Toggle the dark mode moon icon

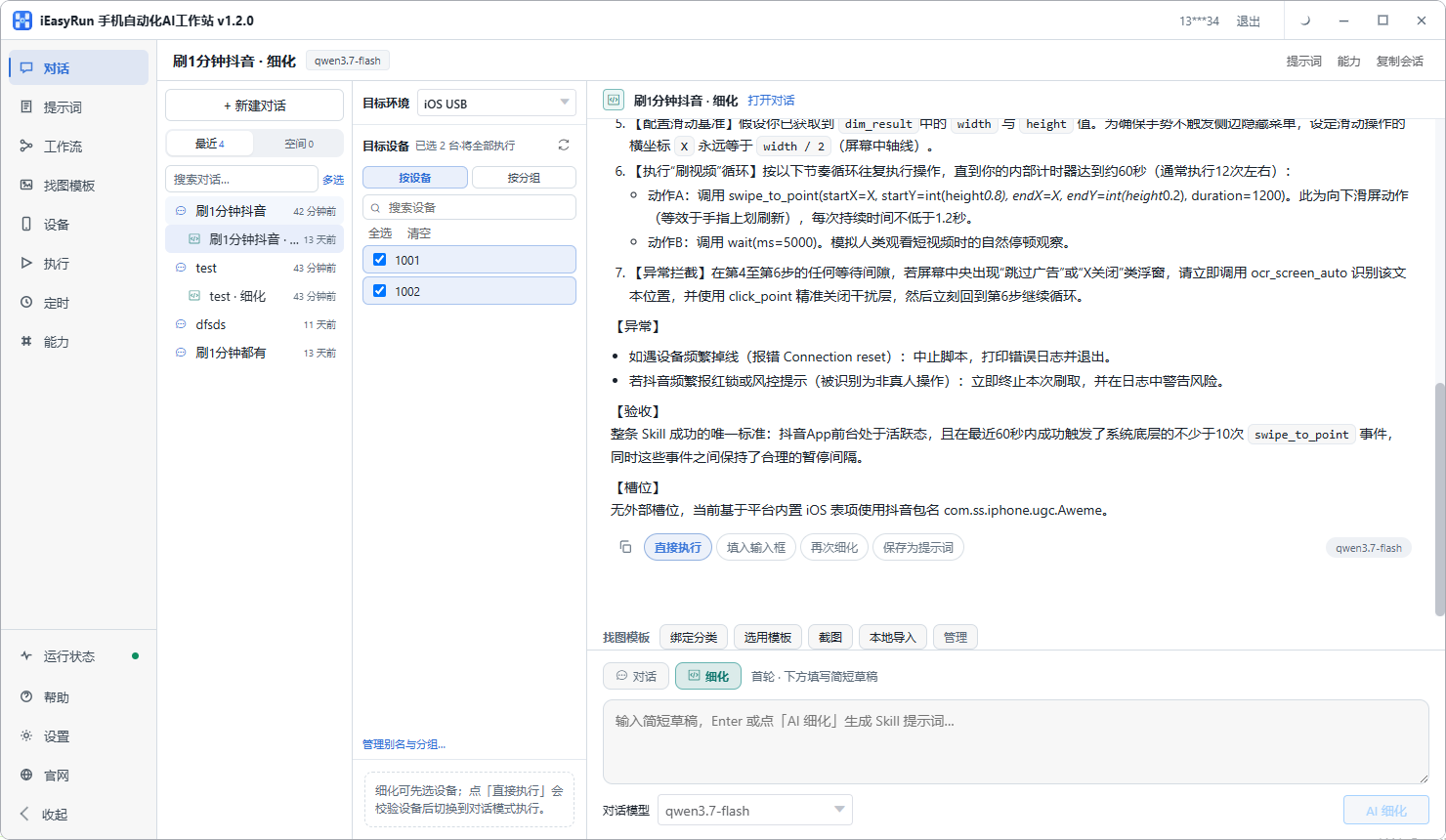[x=1305, y=21]
